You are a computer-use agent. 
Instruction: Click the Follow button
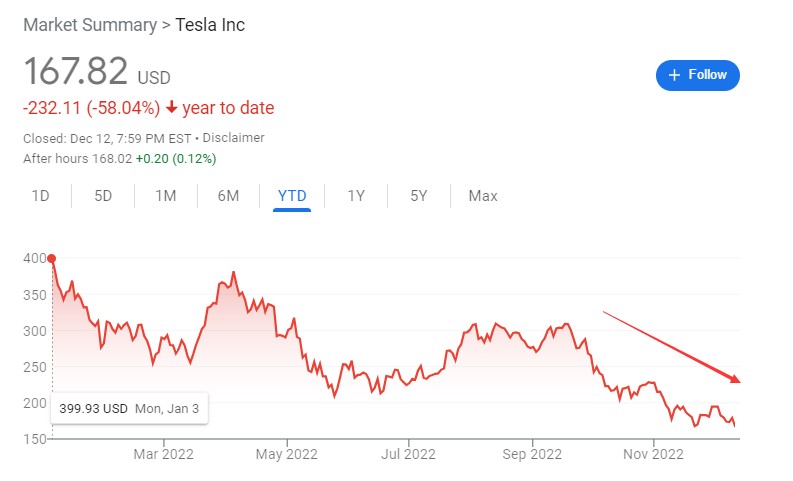coord(698,75)
